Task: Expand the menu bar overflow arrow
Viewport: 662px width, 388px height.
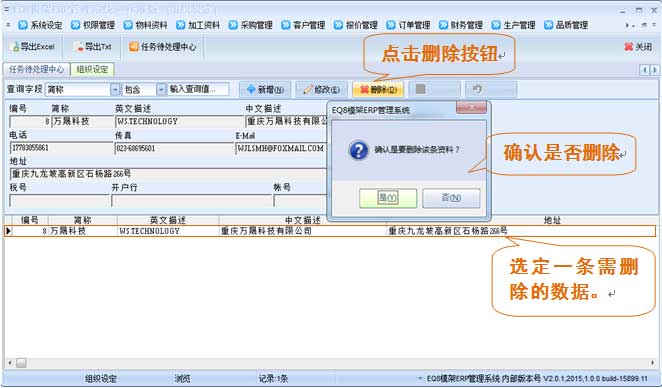Action: 627,25
